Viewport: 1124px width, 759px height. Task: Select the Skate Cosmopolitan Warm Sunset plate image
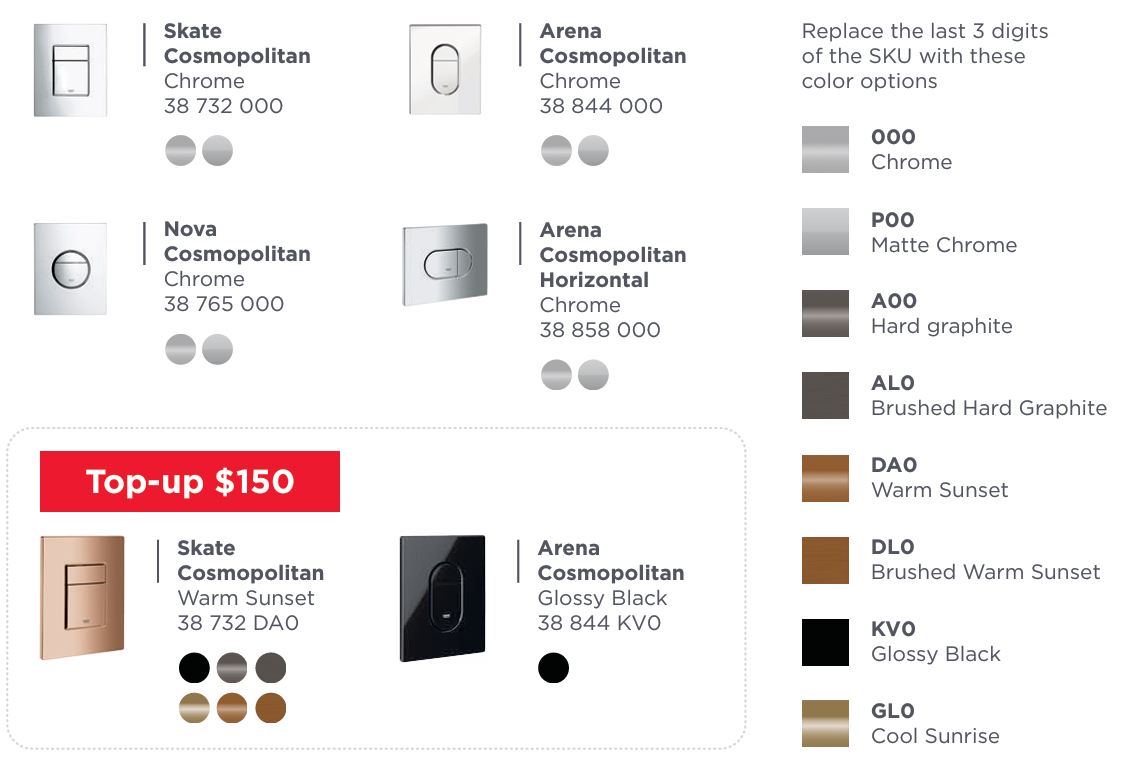coord(83,597)
